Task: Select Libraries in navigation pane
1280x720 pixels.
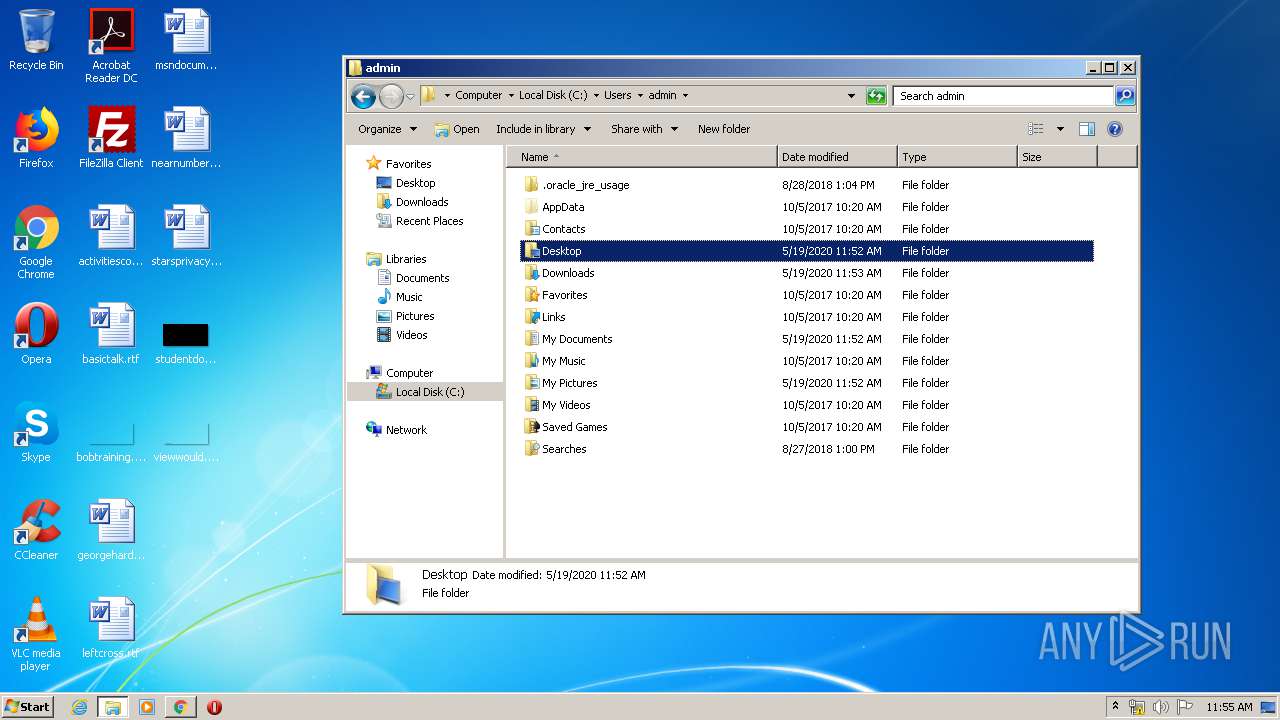Action: (406, 259)
